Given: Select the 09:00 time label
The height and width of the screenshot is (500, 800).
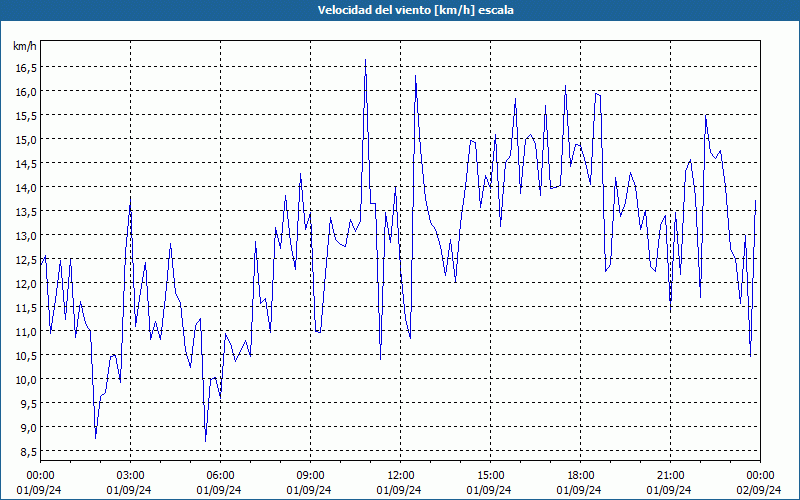Looking at the screenshot, I should pos(310,476).
